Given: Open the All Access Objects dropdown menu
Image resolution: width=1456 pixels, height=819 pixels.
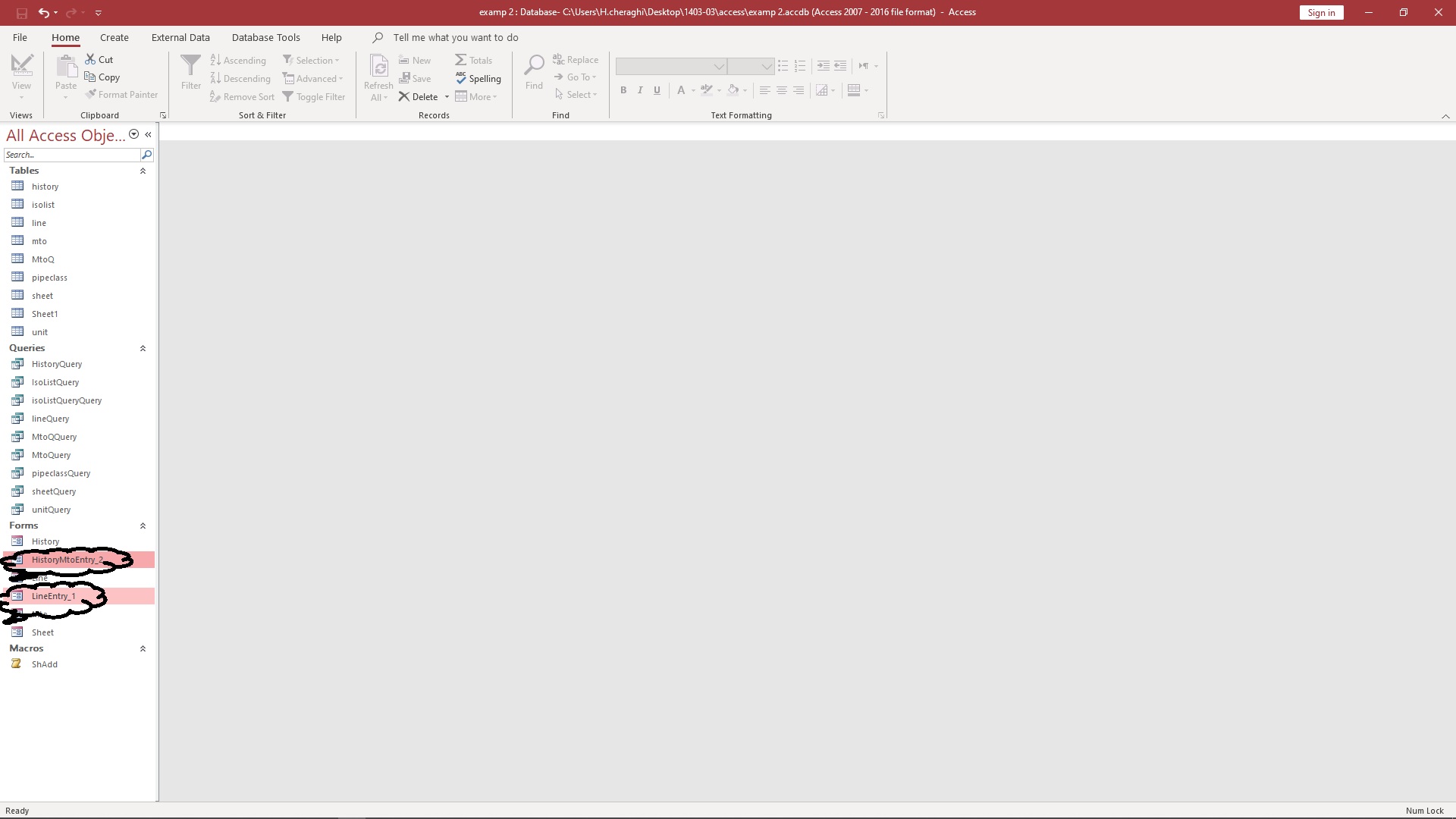Looking at the screenshot, I should (133, 134).
